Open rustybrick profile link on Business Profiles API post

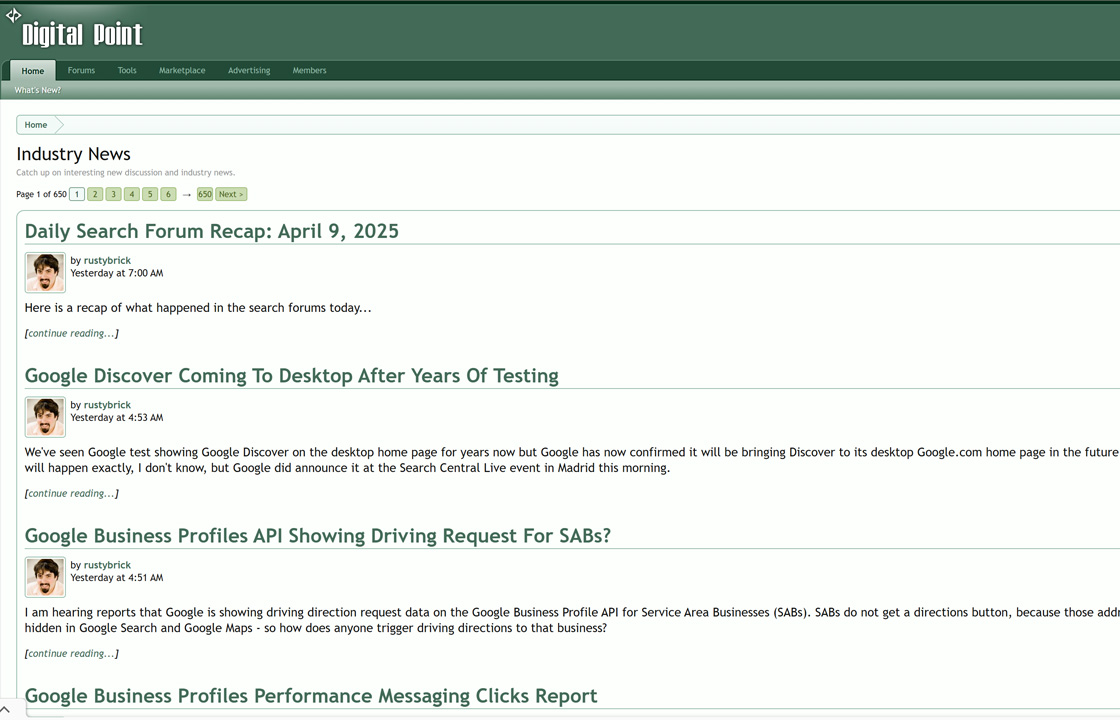pyautogui.click(x=107, y=565)
